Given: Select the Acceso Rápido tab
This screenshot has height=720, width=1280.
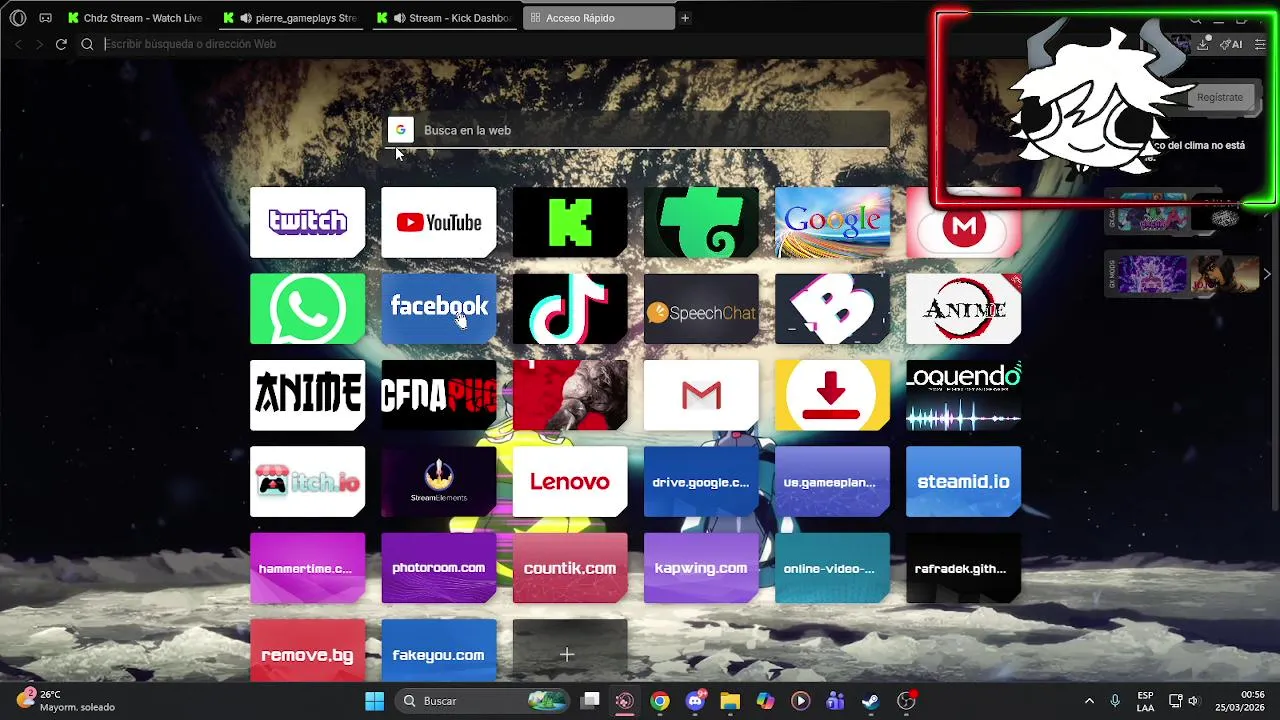Looking at the screenshot, I should click(598, 18).
